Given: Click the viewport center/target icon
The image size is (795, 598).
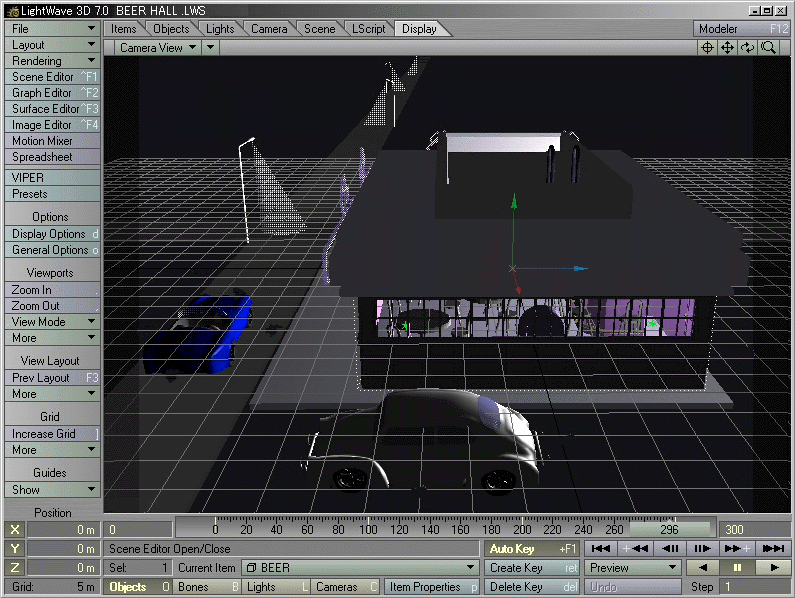Looking at the screenshot, I should tap(708, 47).
